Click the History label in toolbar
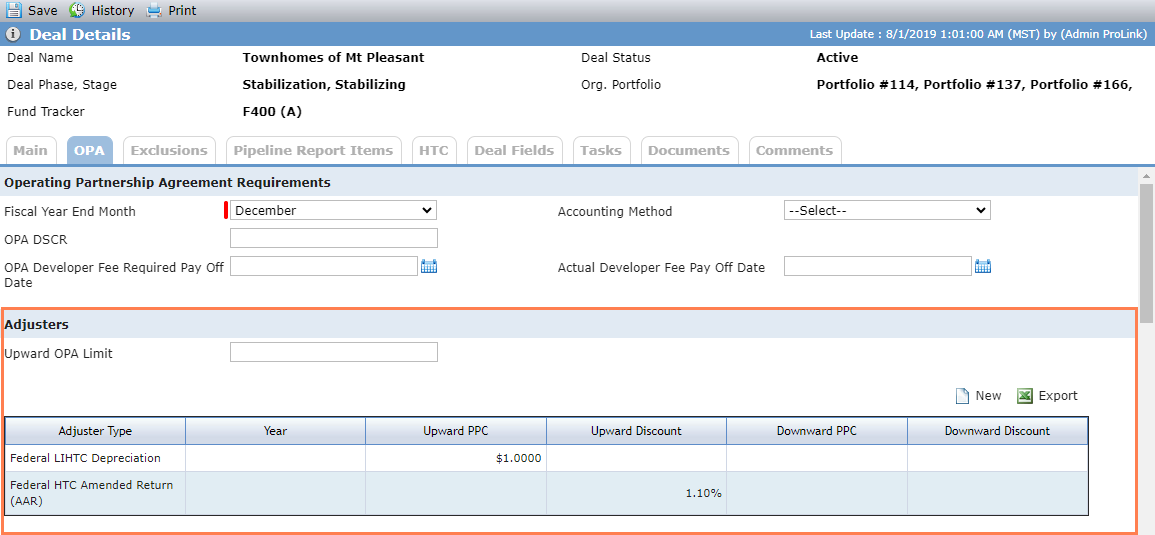The image size is (1155, 535). 113,11
